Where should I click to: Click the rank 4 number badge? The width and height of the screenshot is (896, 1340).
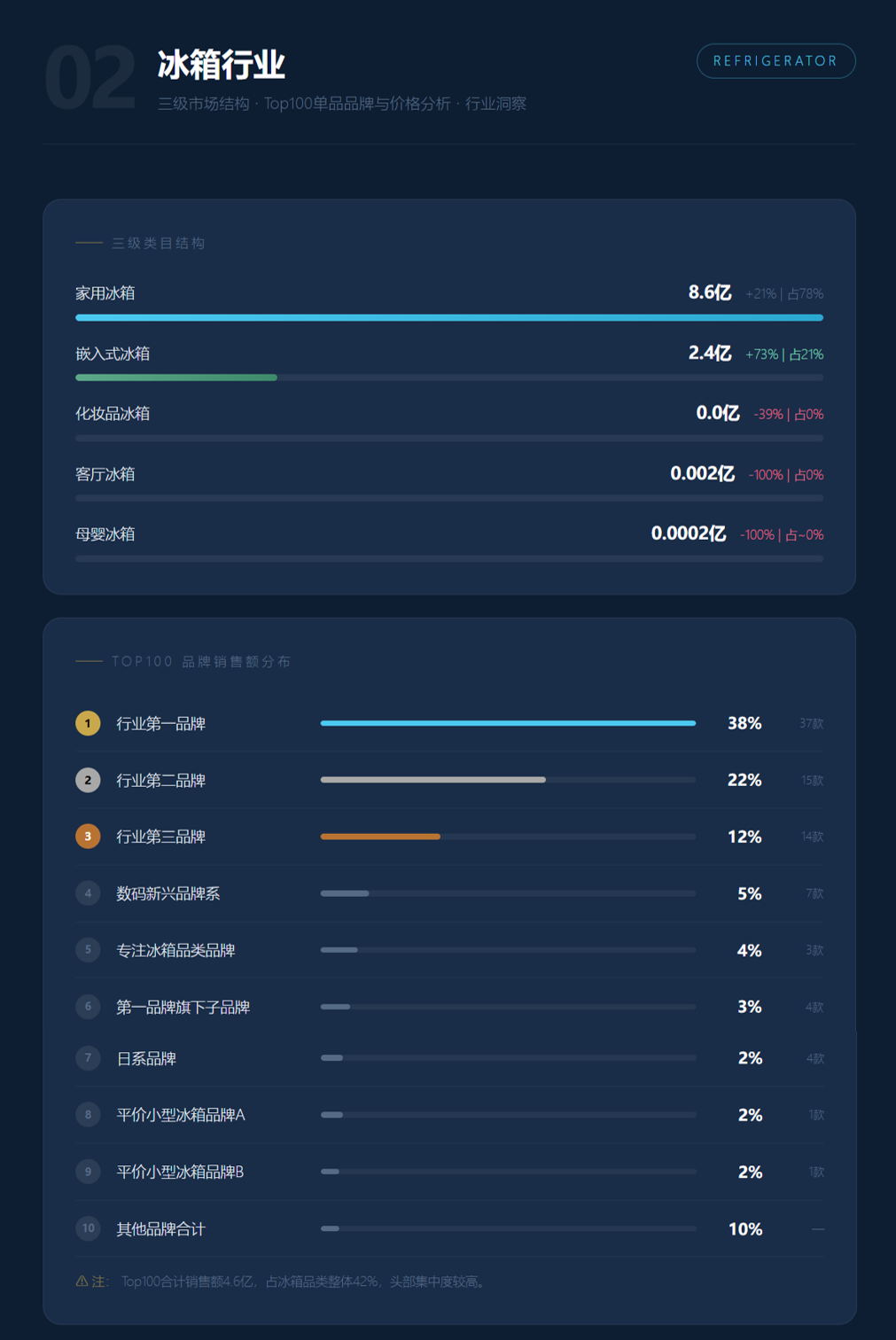[x=88, y=893]
